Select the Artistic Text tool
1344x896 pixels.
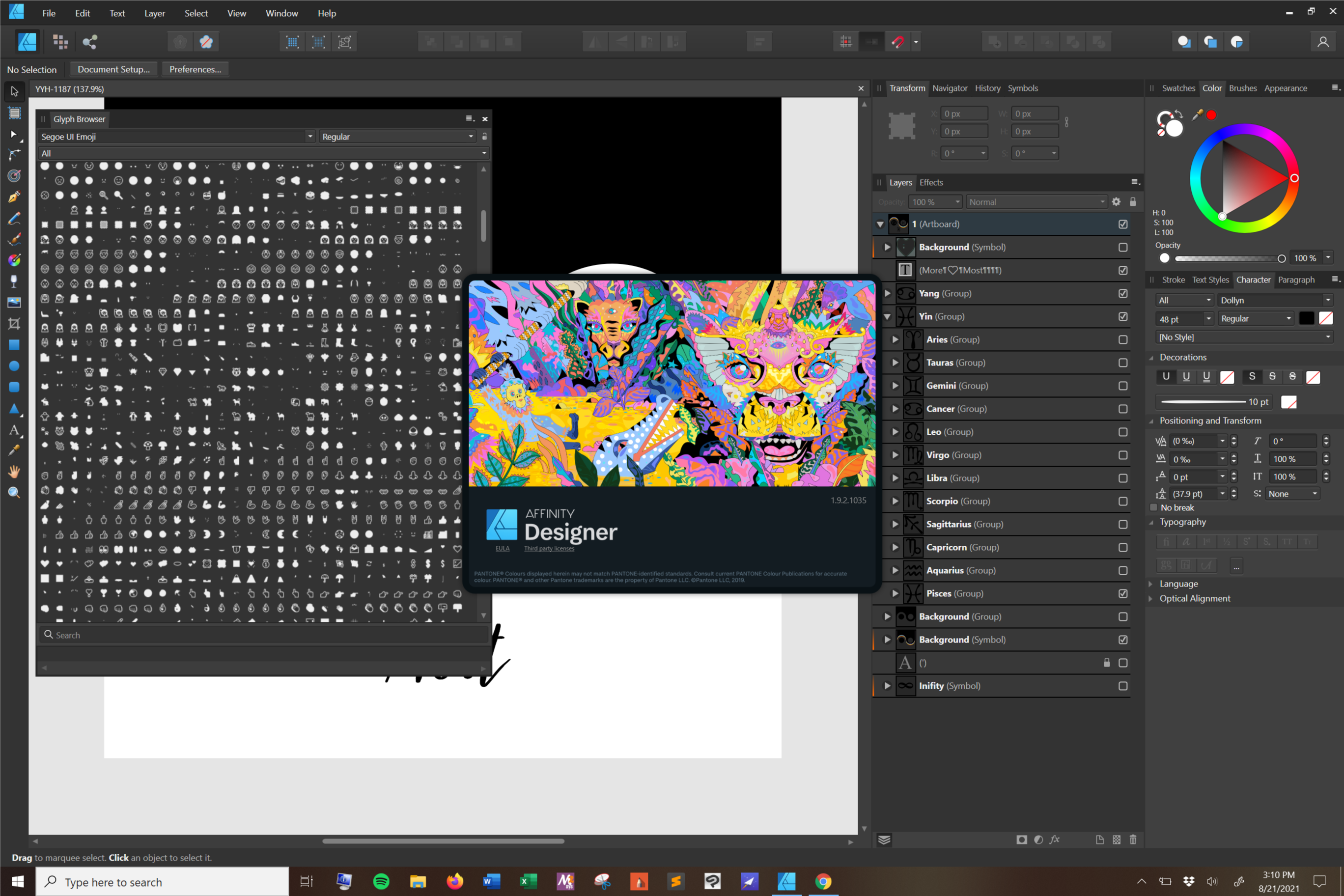(x=14, y=430)
